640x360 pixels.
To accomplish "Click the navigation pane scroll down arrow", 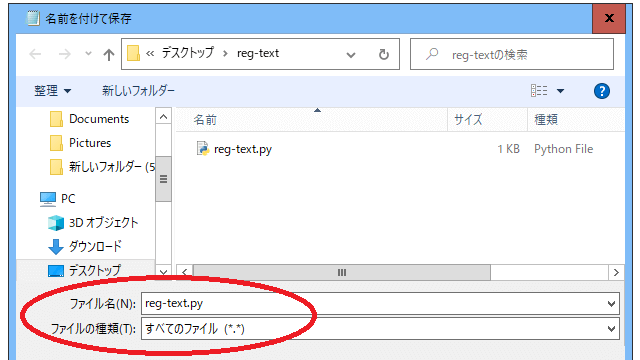I will pyautogui.click(x=163, y=272).
